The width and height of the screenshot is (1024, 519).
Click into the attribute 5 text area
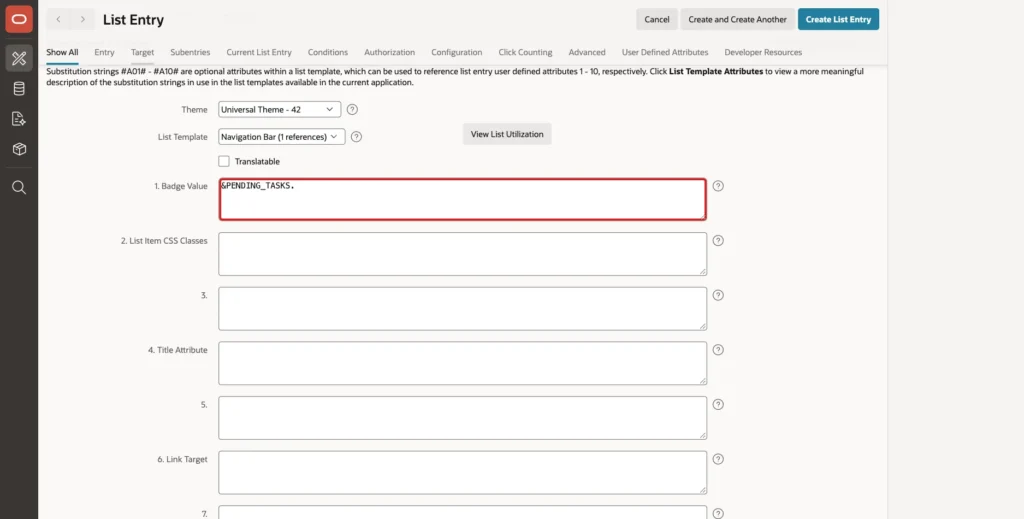[x=462, y=418]
